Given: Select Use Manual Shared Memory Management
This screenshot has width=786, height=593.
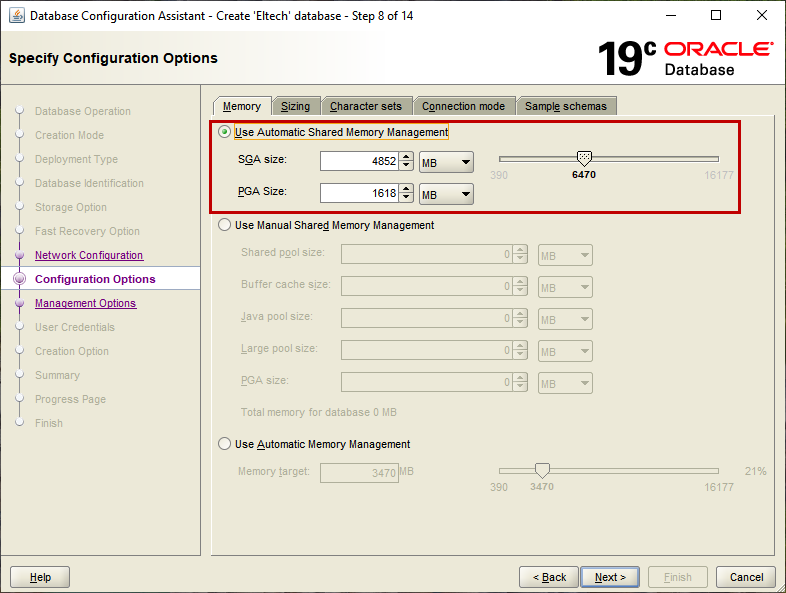Looking at the screenshot, I should pos(224,226).
